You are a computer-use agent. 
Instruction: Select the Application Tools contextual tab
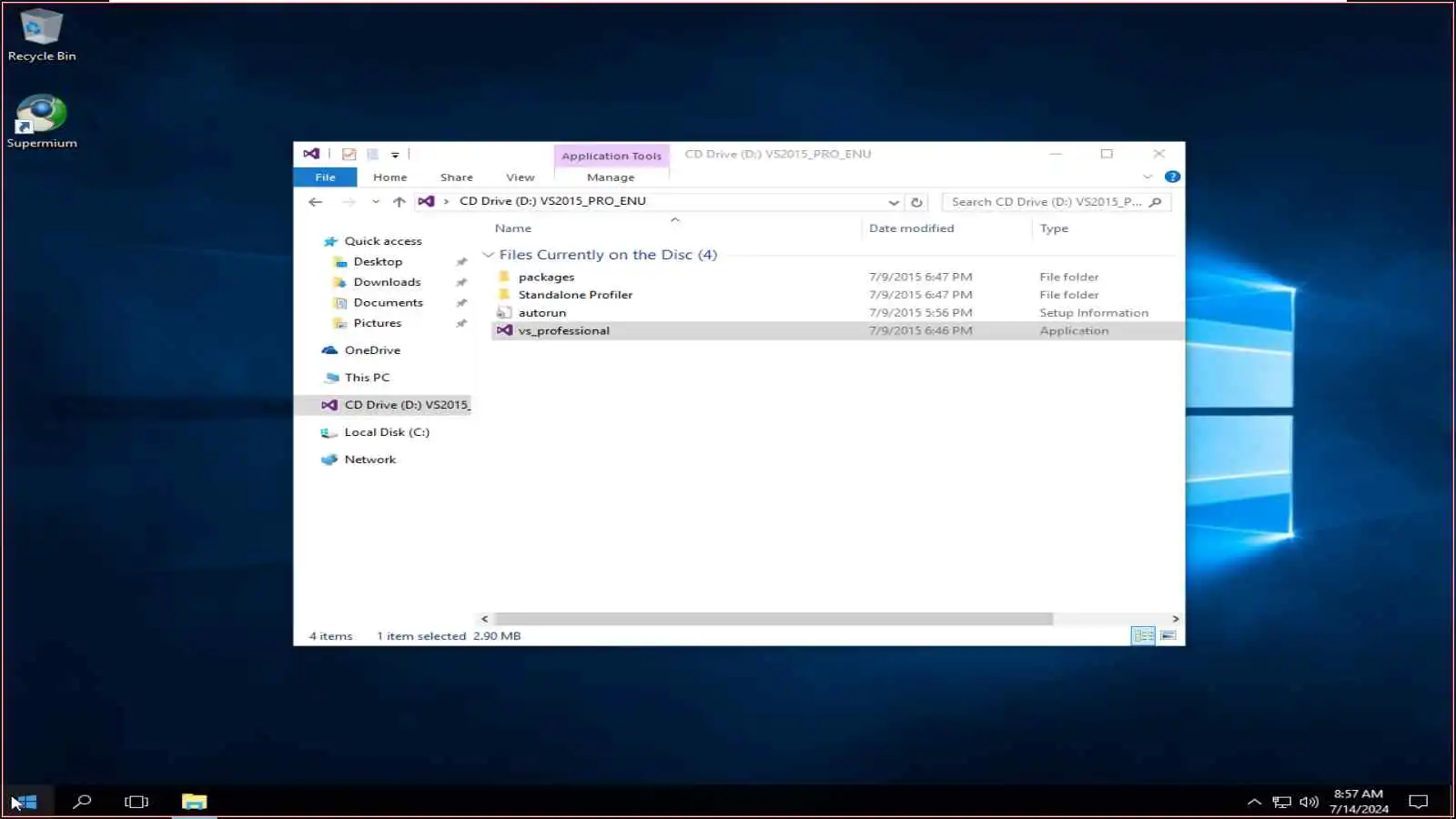coord(612,156)
